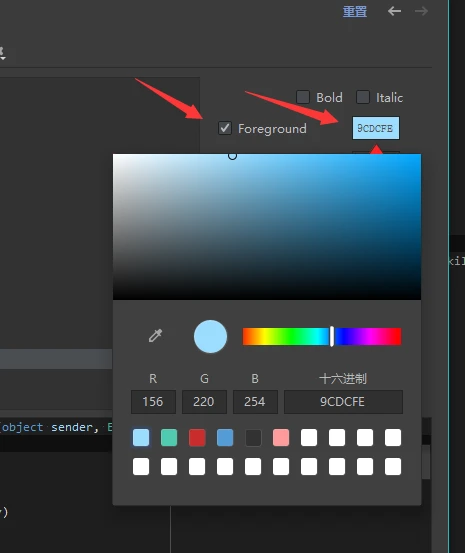Click the hex field showing 9CDCFE
This screenshot has width=465, height=553.
pyautogui.click(x=343, y=402)
